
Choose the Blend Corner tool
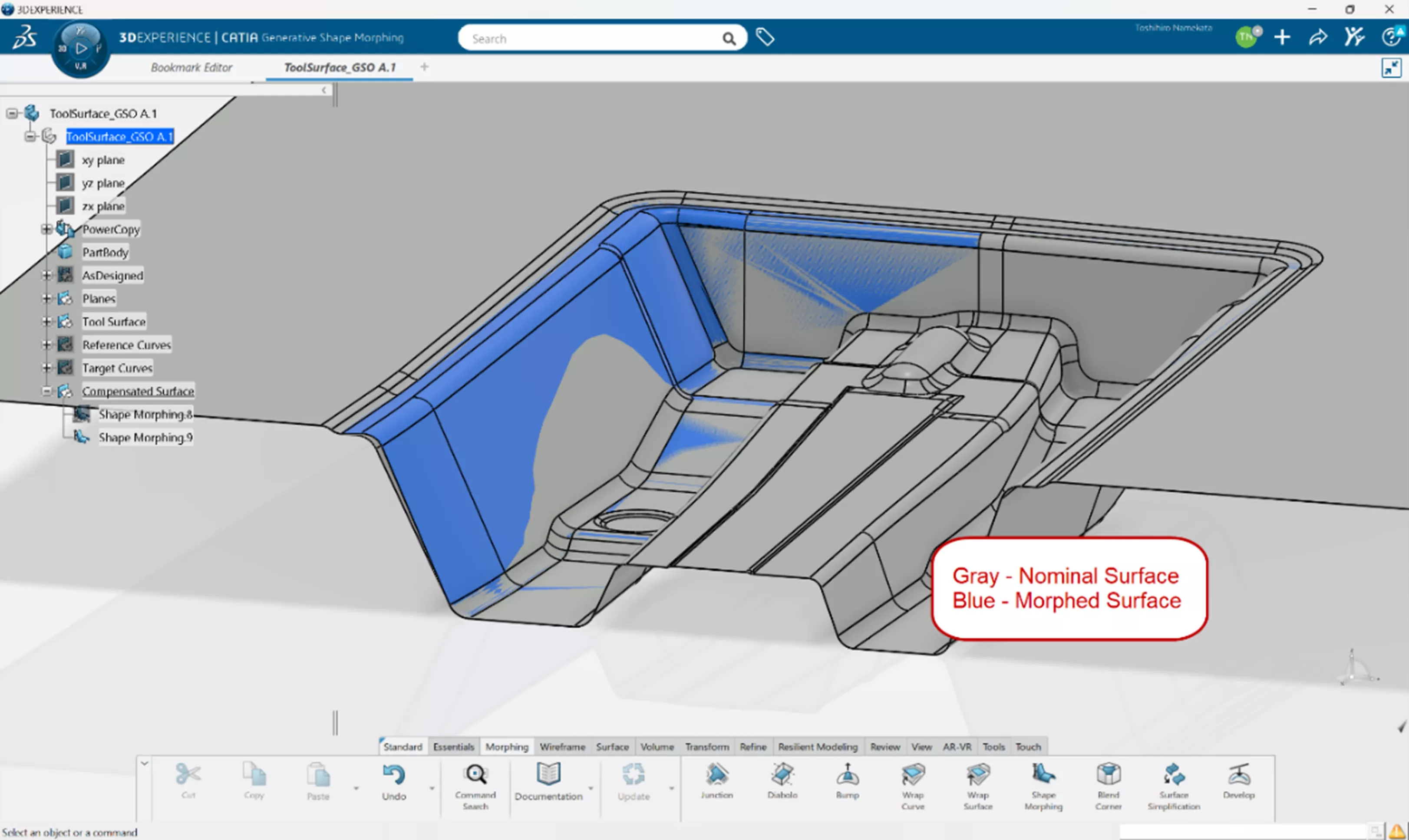pyautogui.click(x=1108, y=775)
